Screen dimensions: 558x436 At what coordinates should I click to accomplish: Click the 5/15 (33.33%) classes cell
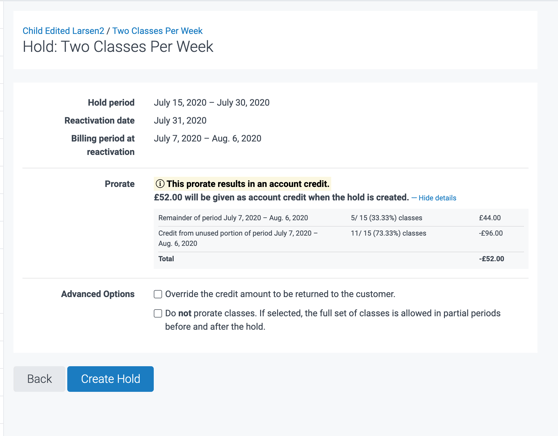(386, 218)
